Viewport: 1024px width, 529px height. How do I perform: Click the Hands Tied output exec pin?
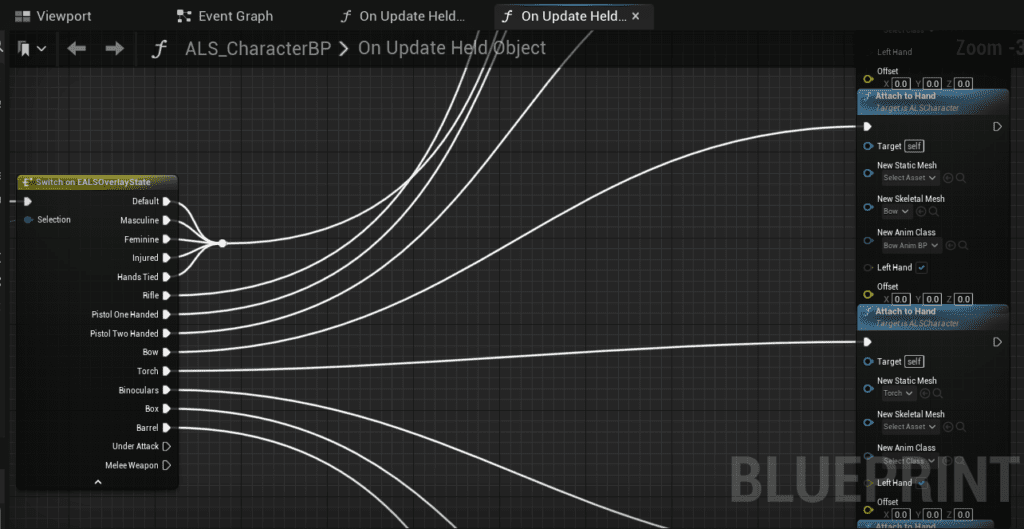167,277
